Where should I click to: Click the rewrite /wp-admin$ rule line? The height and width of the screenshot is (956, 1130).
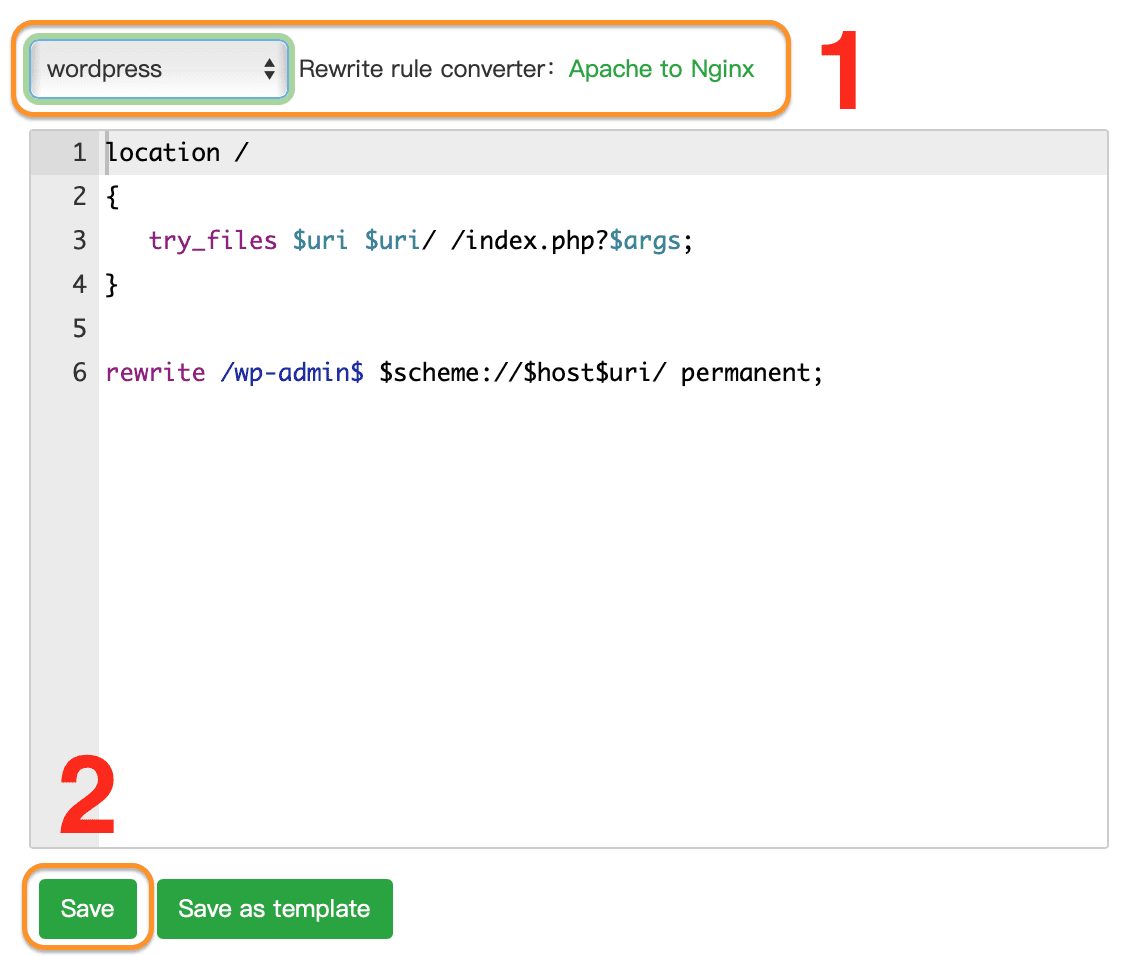click(463, 372)
